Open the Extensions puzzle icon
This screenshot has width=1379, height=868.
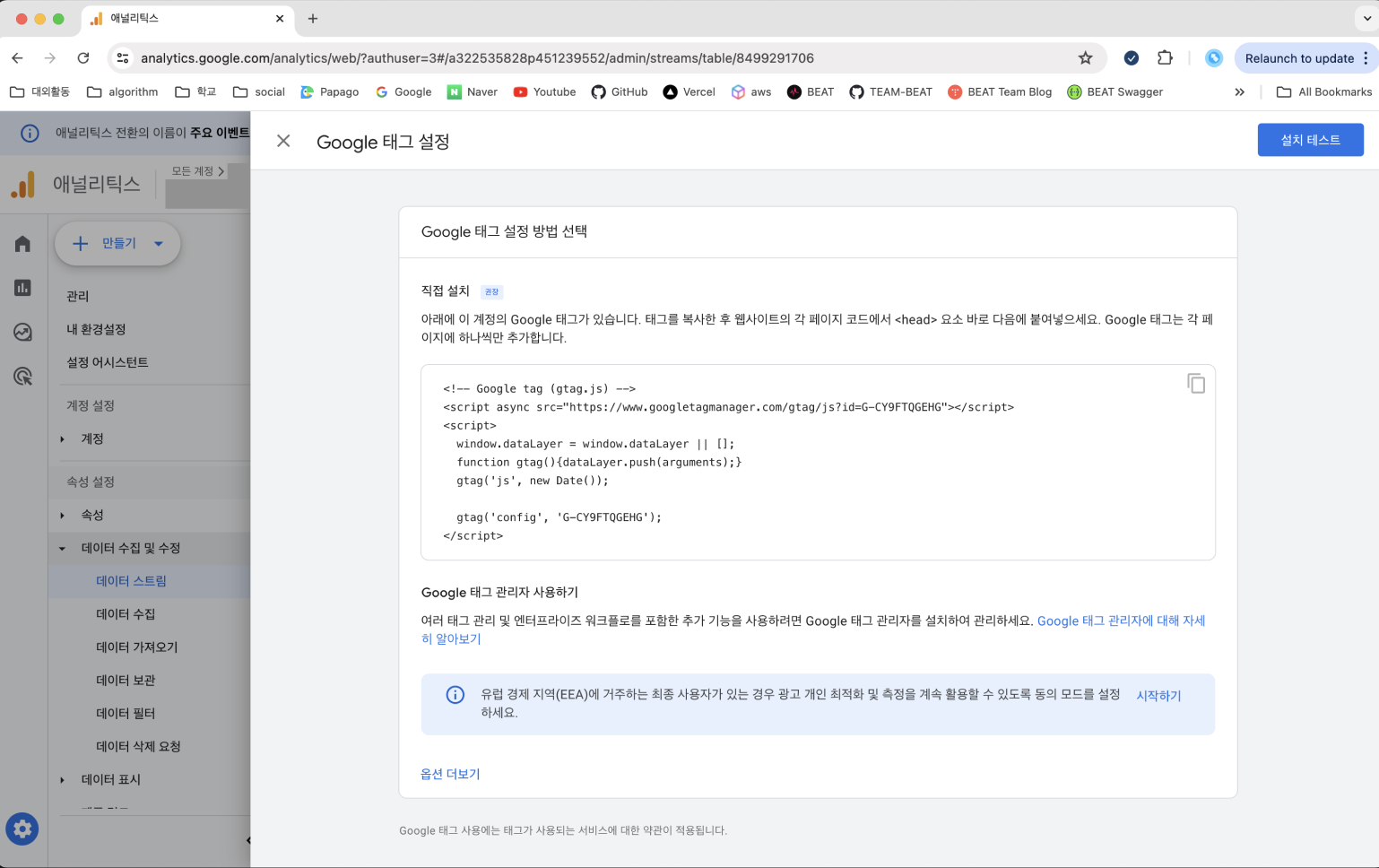point(1165,58)
